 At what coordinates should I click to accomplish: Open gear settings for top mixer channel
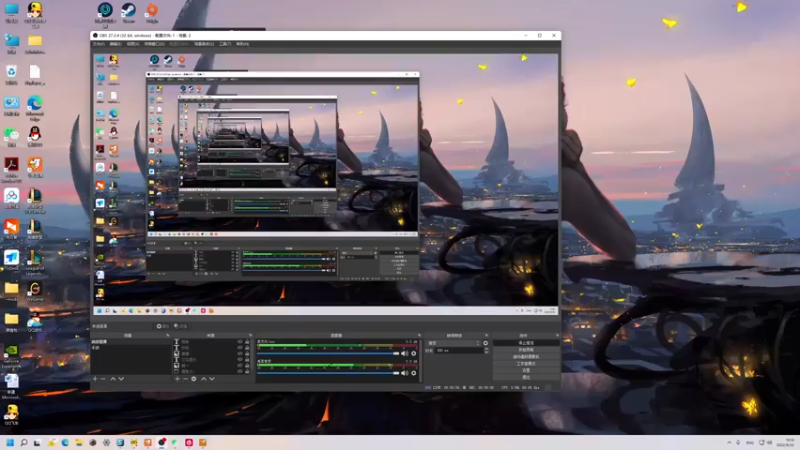(x=414, y=354)
